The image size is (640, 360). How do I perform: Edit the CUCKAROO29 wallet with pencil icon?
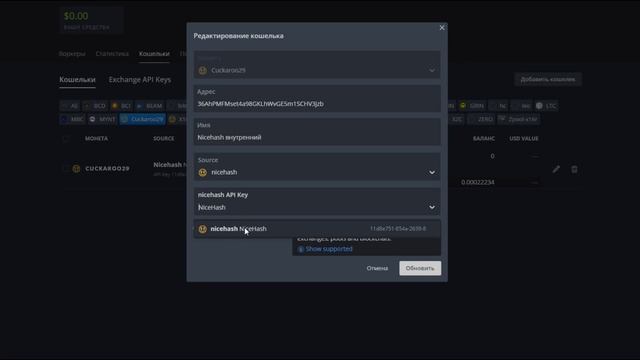coord(556,169)
